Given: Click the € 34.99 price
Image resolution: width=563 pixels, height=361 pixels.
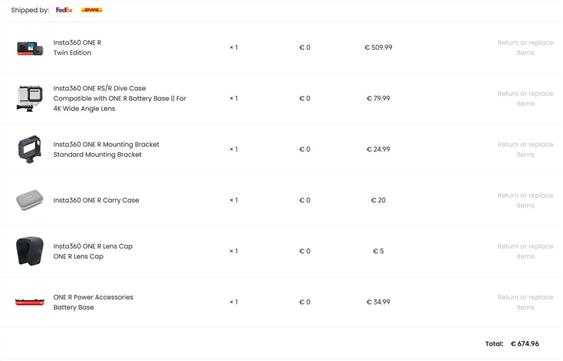Looking at the screenshot, I should 378,302.
